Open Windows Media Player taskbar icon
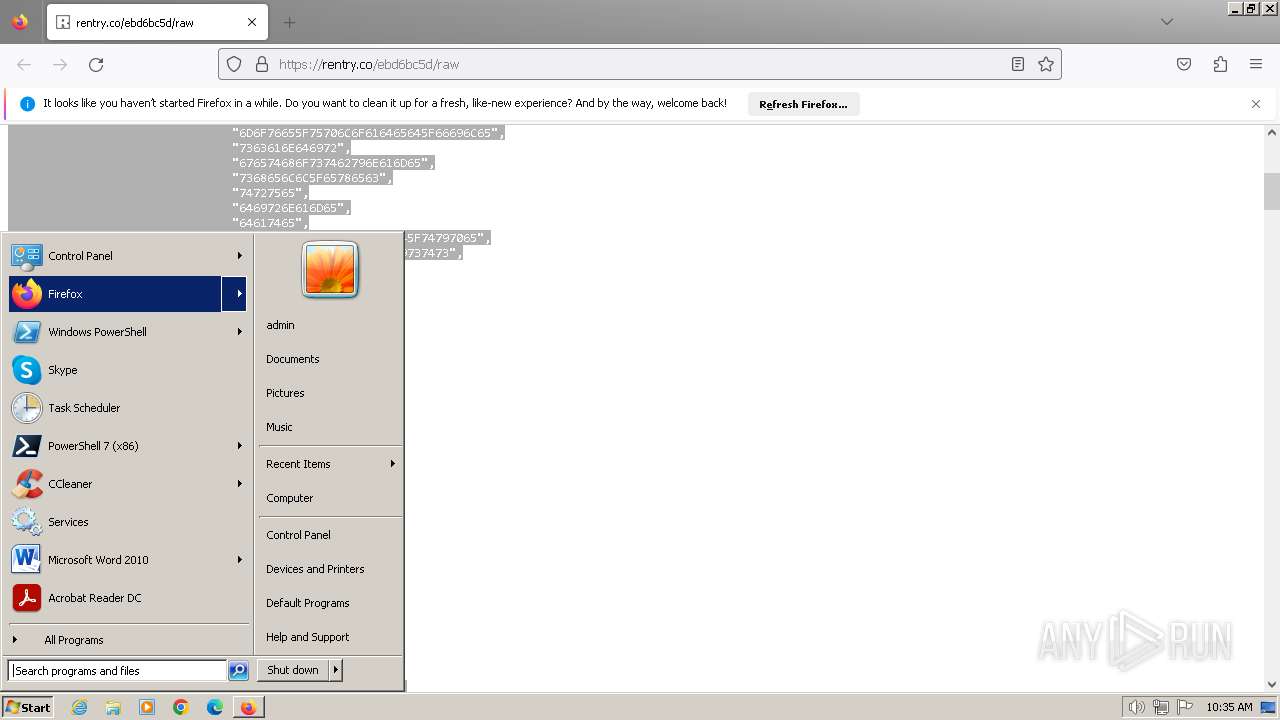Image resolution: width=1280 pixels, height=720 pixels. point(147,707)
